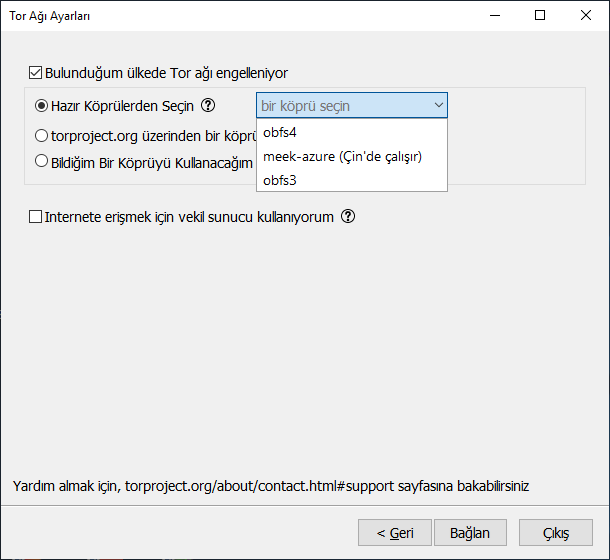Minimize the Tor Ağı Ayarları window
Image resolution: width=610 pixels, height=560 pixels.
tap(494, 15)
